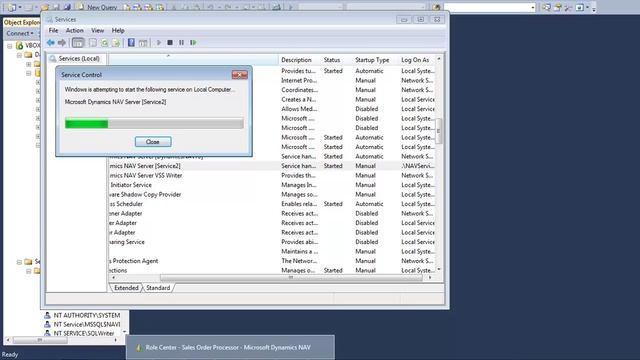Open the Help menu in Services
Viewport: 640px width, 360px height.
pyautogui.click(x=118, y=31)
